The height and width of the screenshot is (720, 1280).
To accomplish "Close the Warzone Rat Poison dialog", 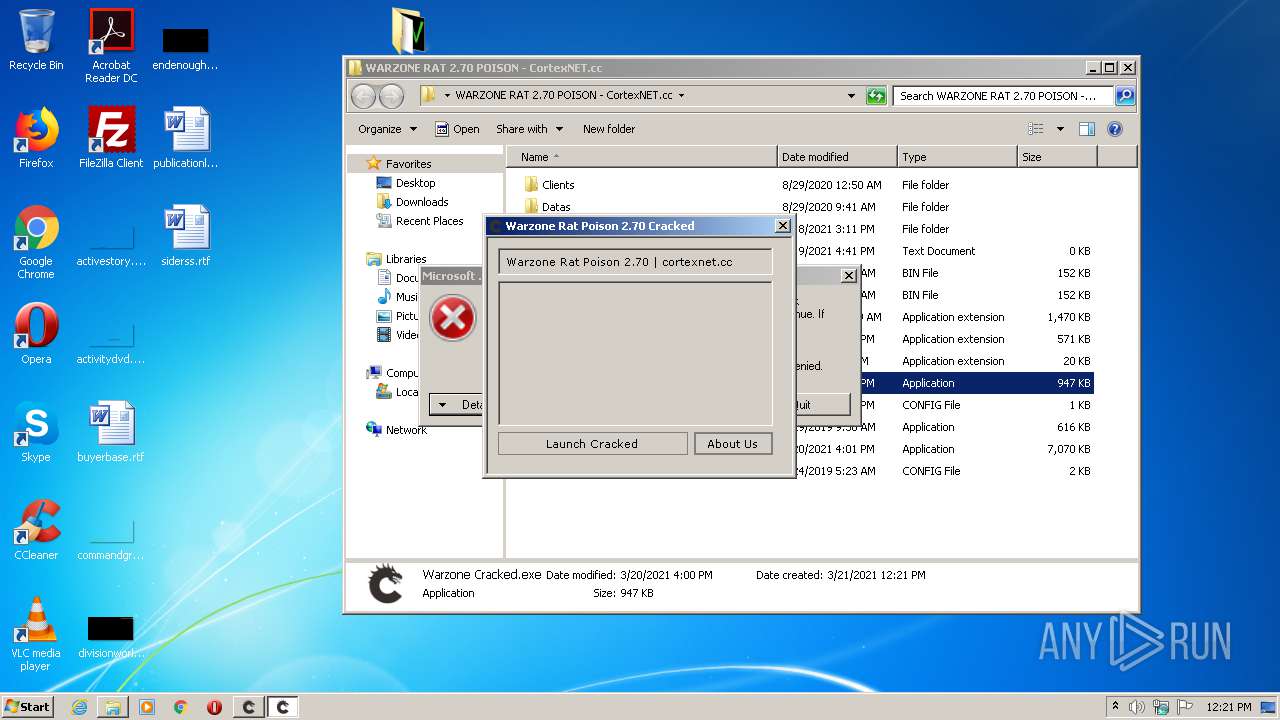I will click(x=782, y=226).
